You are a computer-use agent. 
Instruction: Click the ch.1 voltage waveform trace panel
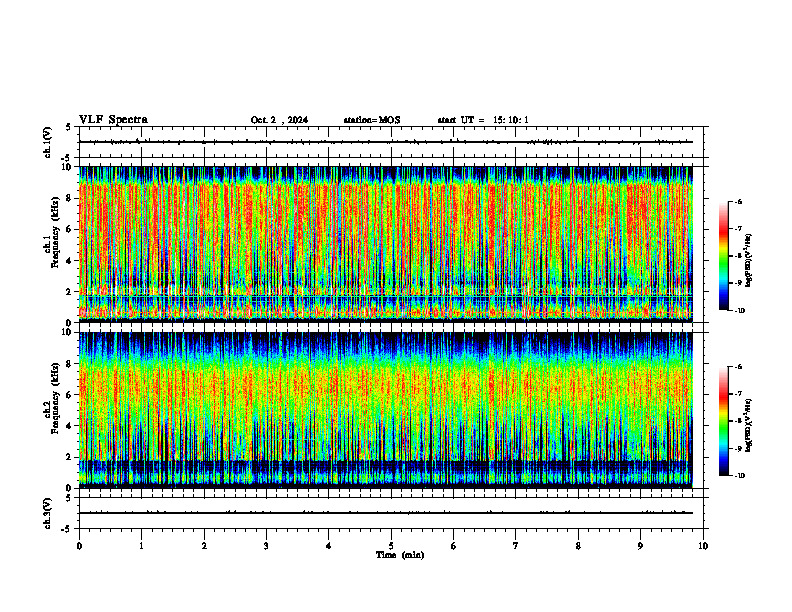(391, 142)
